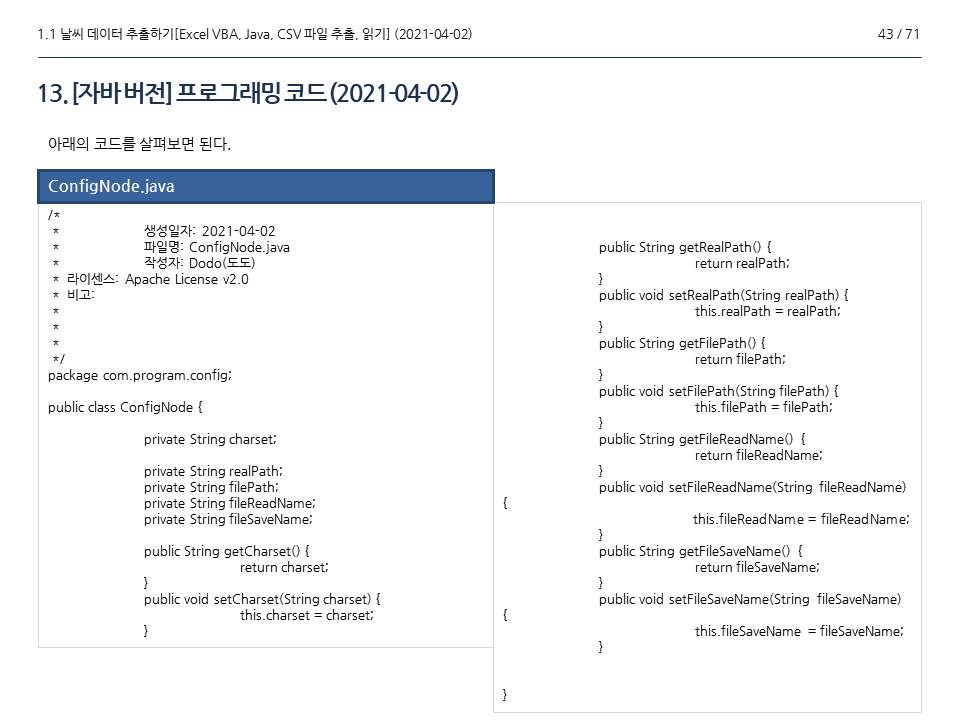Click 'public void setFileSaveName(String fileSaveName)' line
This screenshot has height=720, width=960.
(x=750, y=599)
